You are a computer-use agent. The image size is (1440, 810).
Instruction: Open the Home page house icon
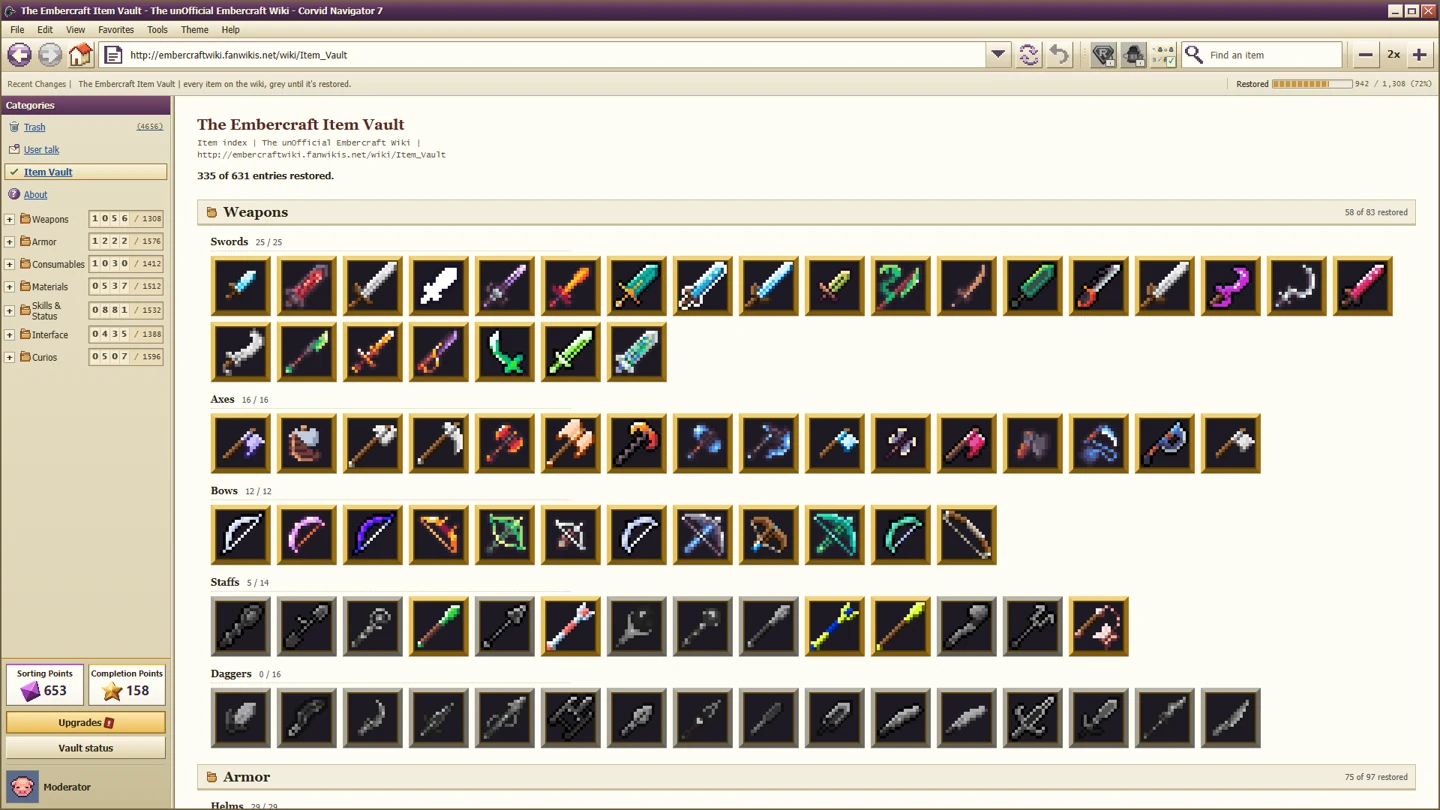pos(80,55)
